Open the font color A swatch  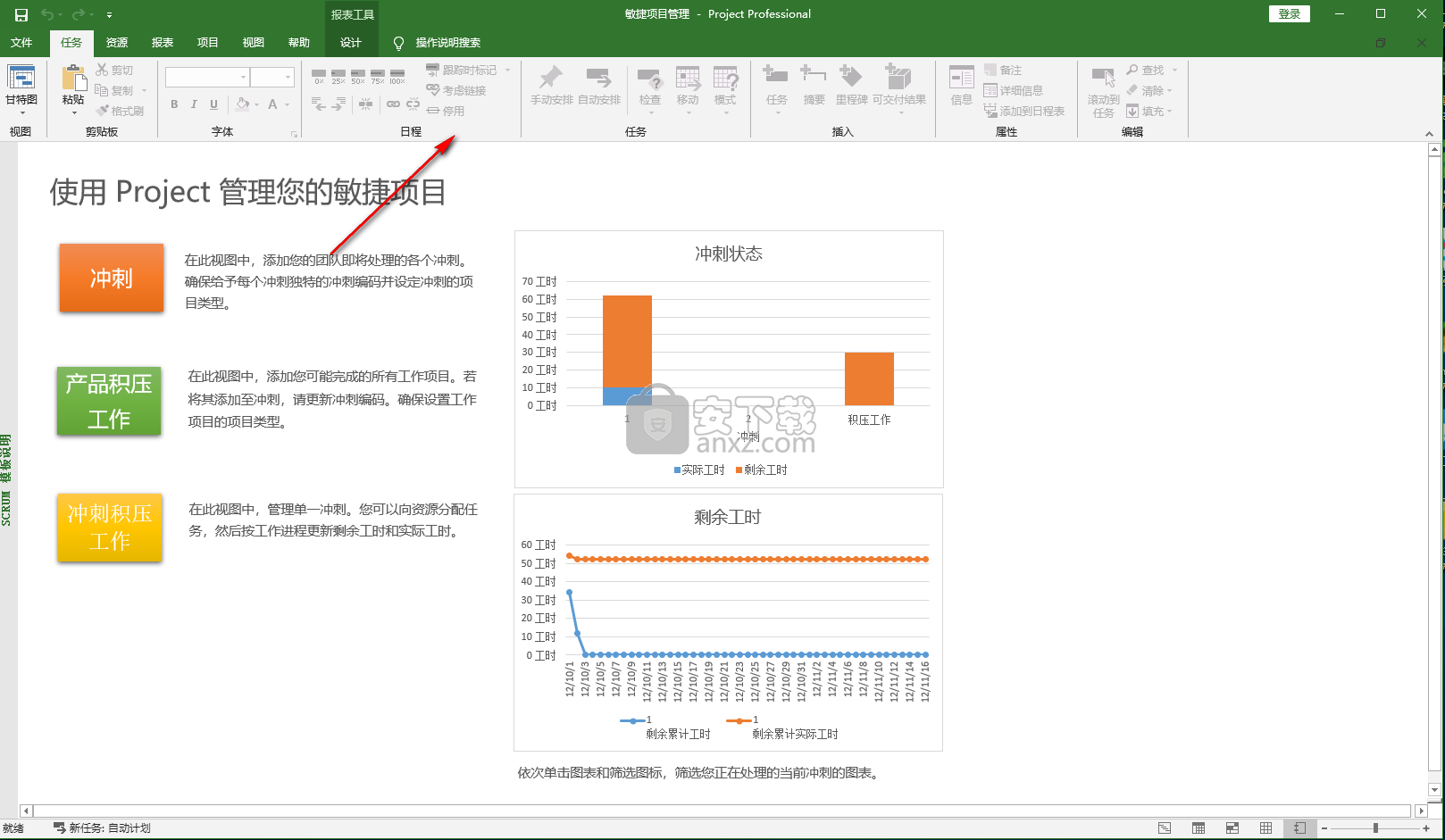pos(273,104)
